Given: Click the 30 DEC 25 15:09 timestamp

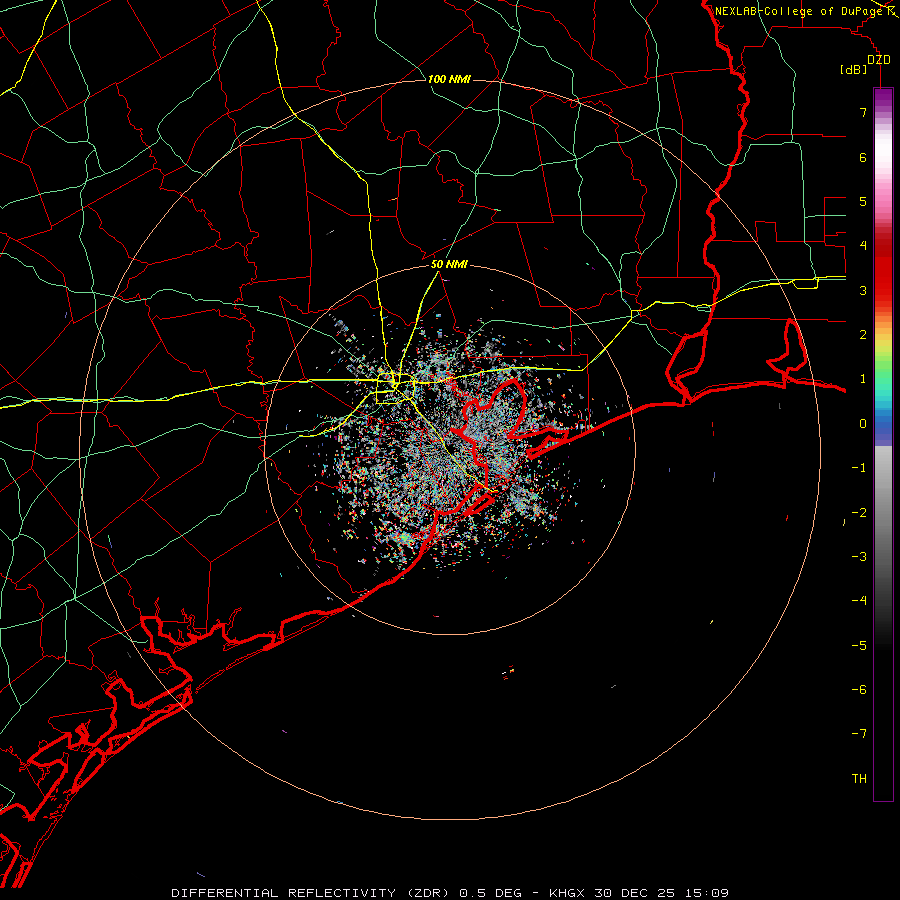Looking at the screenshot, I should click(x=661, y=893).
